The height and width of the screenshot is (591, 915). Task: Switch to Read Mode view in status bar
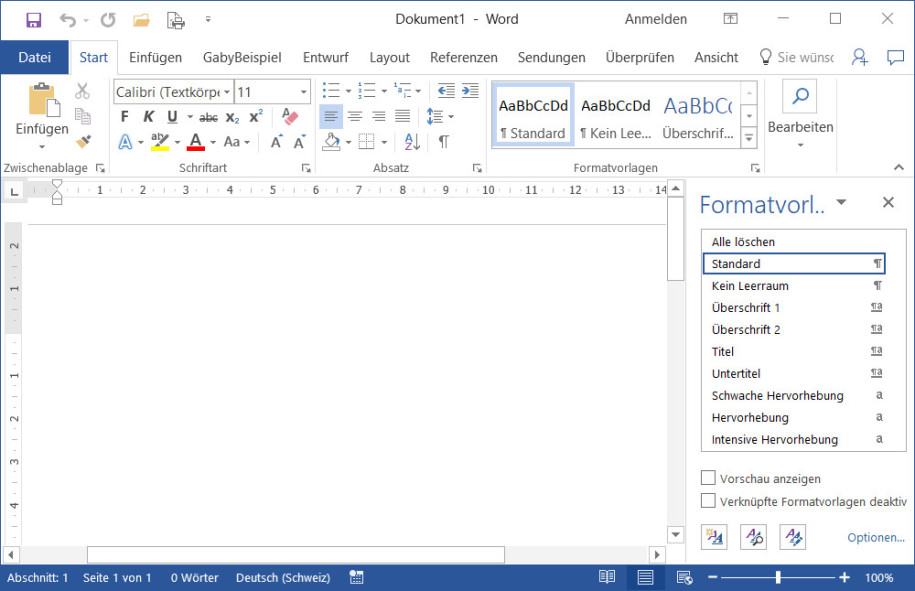click(x=607, y=578)
